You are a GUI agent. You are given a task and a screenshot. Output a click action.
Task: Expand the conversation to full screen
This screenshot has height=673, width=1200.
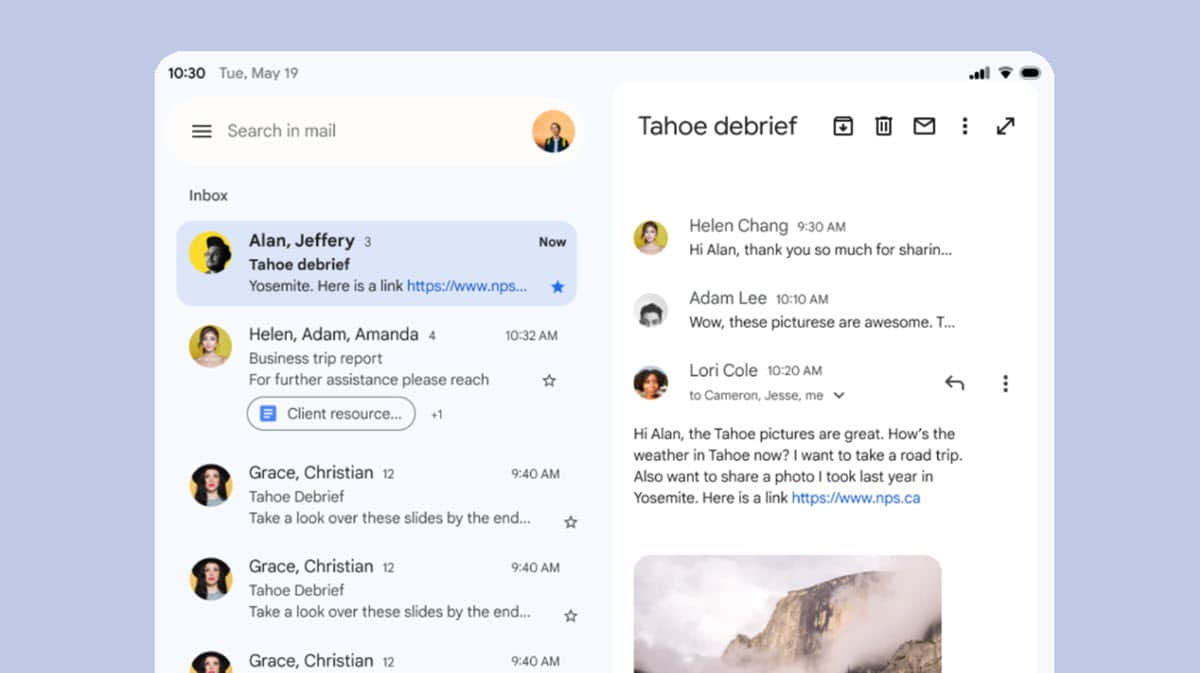pos(1006,126)
